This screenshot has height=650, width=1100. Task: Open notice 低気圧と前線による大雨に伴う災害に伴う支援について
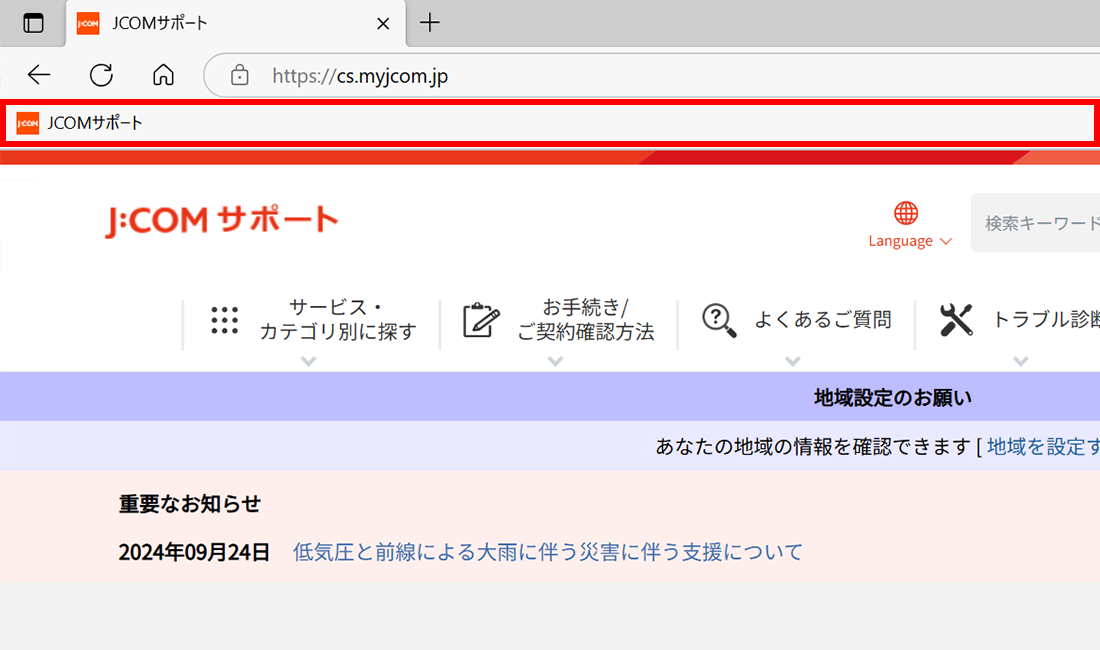tap(547, 552)
